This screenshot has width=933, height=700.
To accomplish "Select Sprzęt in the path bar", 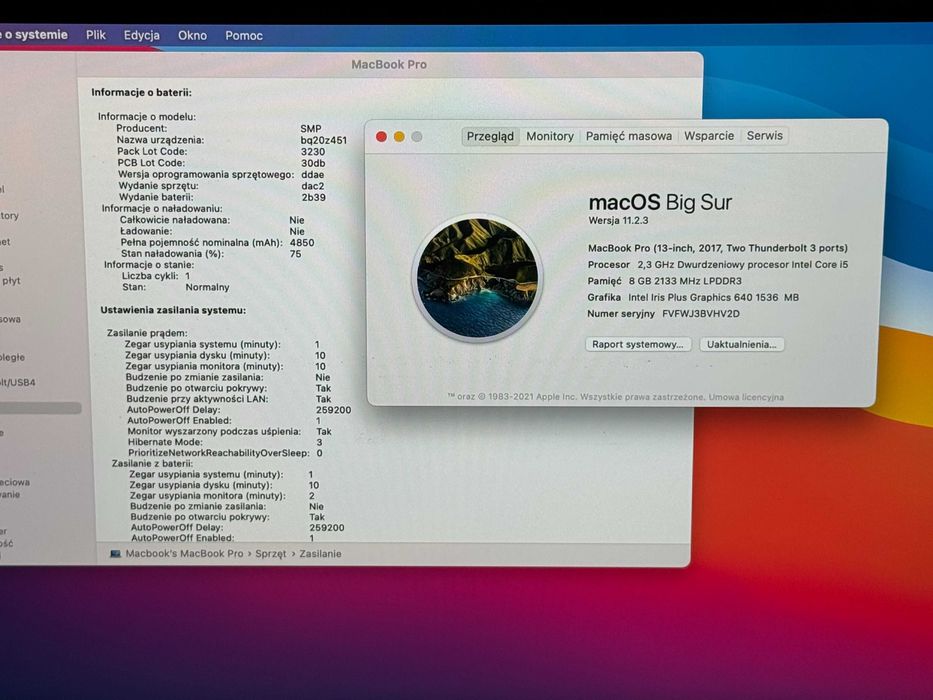I will [271, 554].
